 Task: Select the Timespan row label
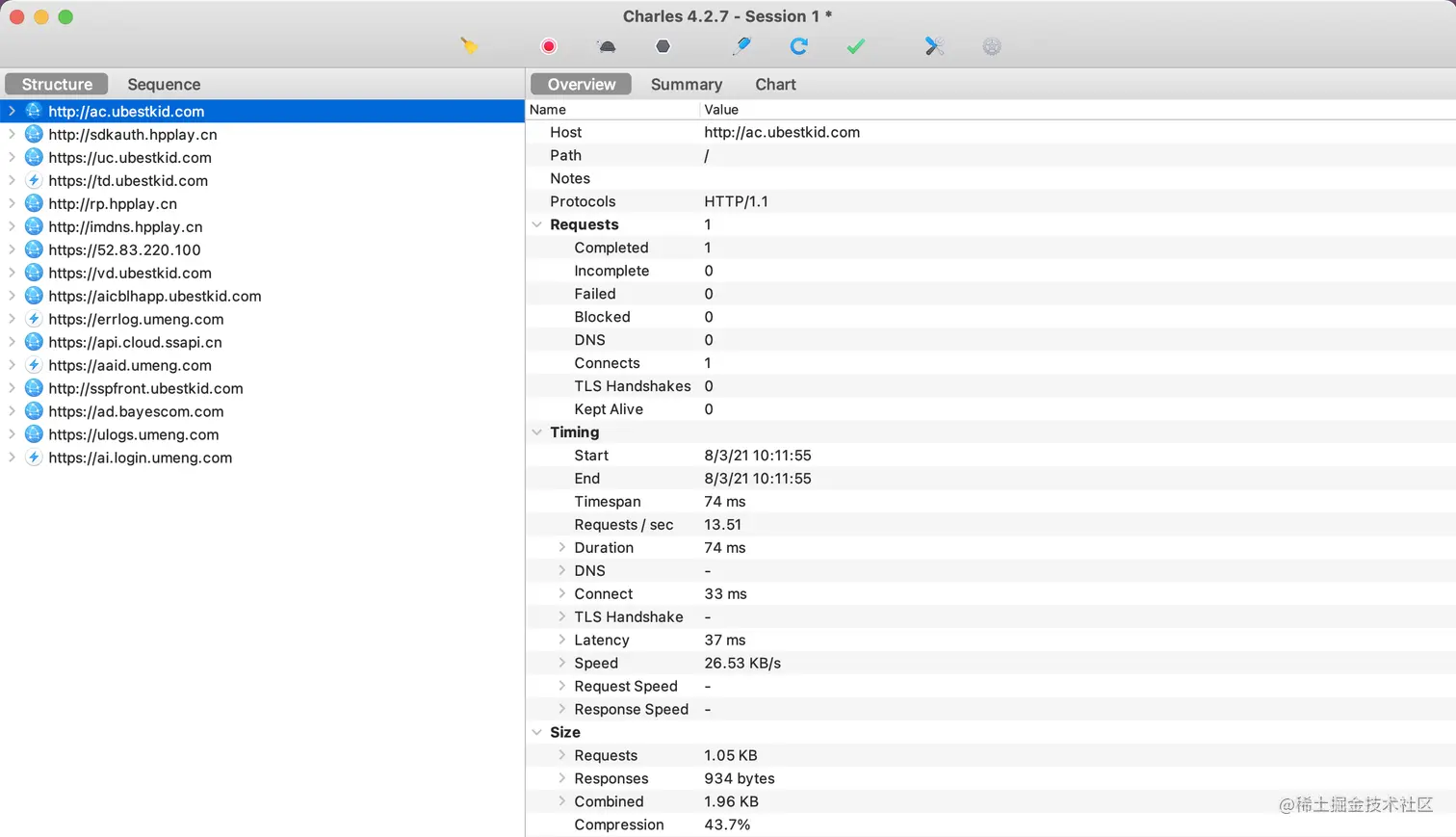click(608, 501)
